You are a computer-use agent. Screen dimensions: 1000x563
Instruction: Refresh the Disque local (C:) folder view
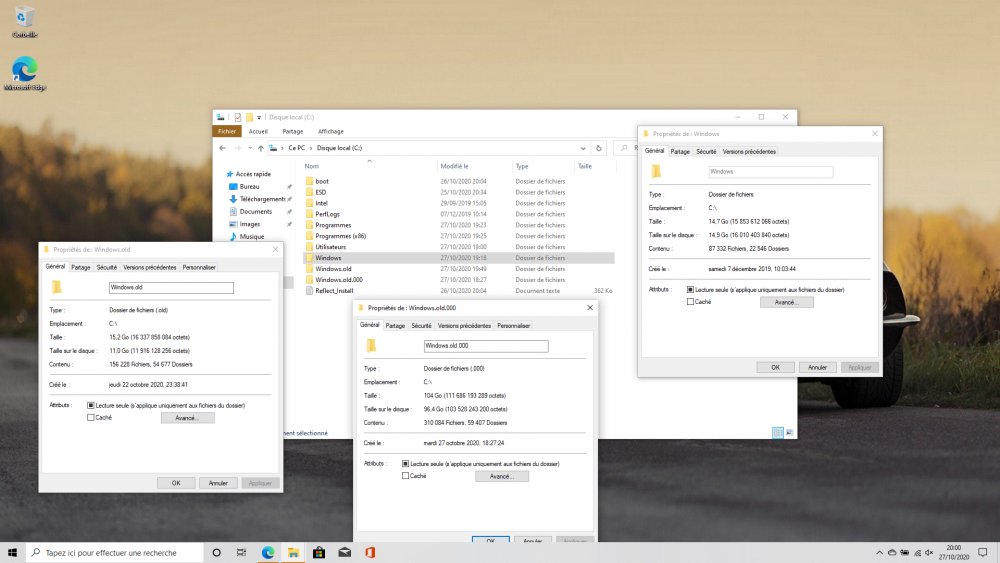pyautogui.click(x=598, y=148)
